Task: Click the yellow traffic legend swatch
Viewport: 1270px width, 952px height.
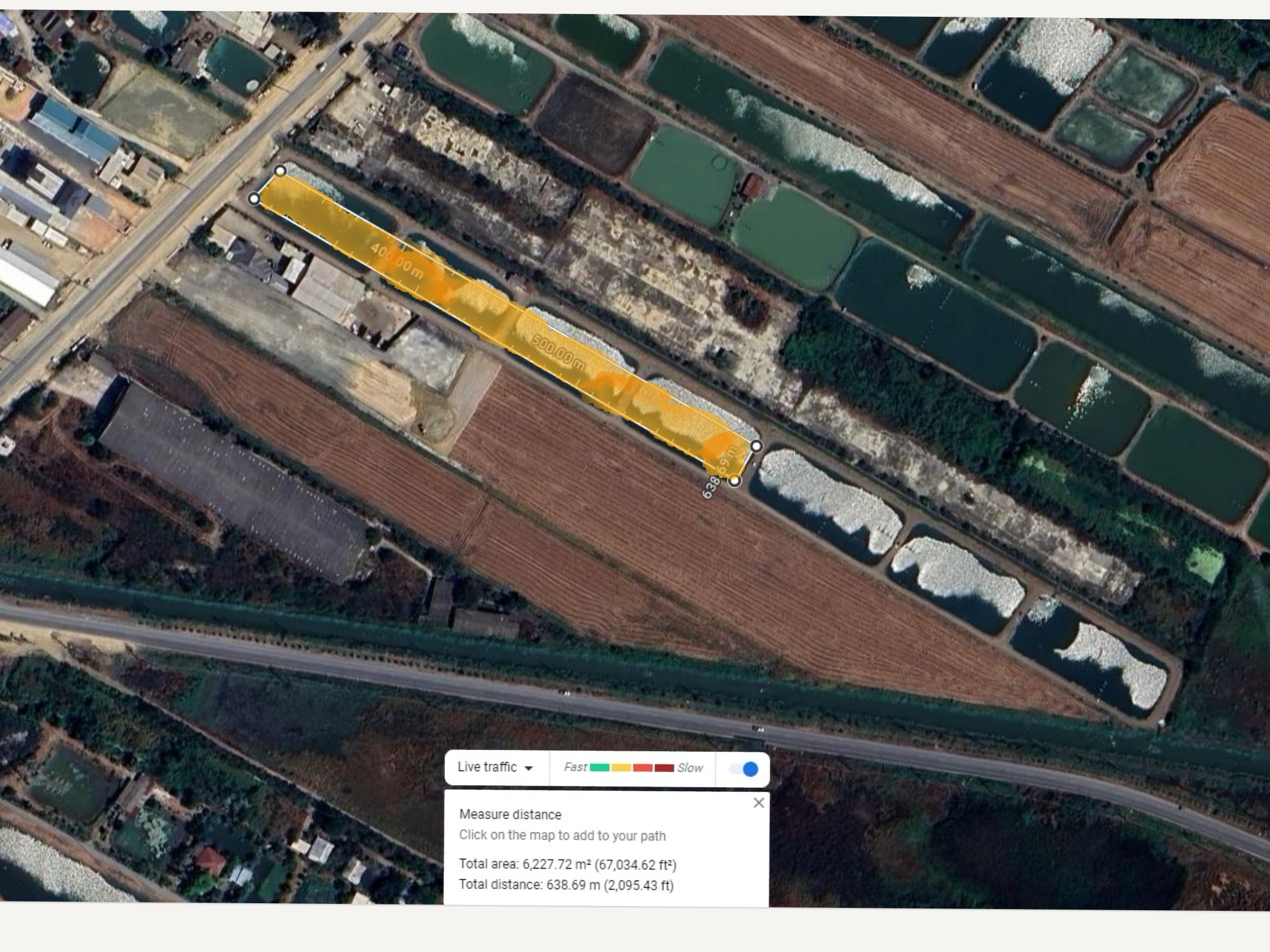Action: 621,767
